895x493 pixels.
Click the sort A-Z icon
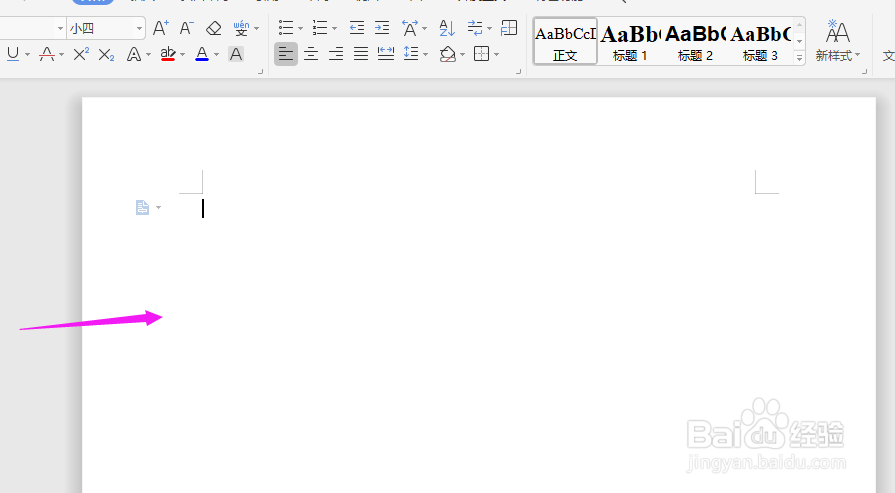coord(447,28)
